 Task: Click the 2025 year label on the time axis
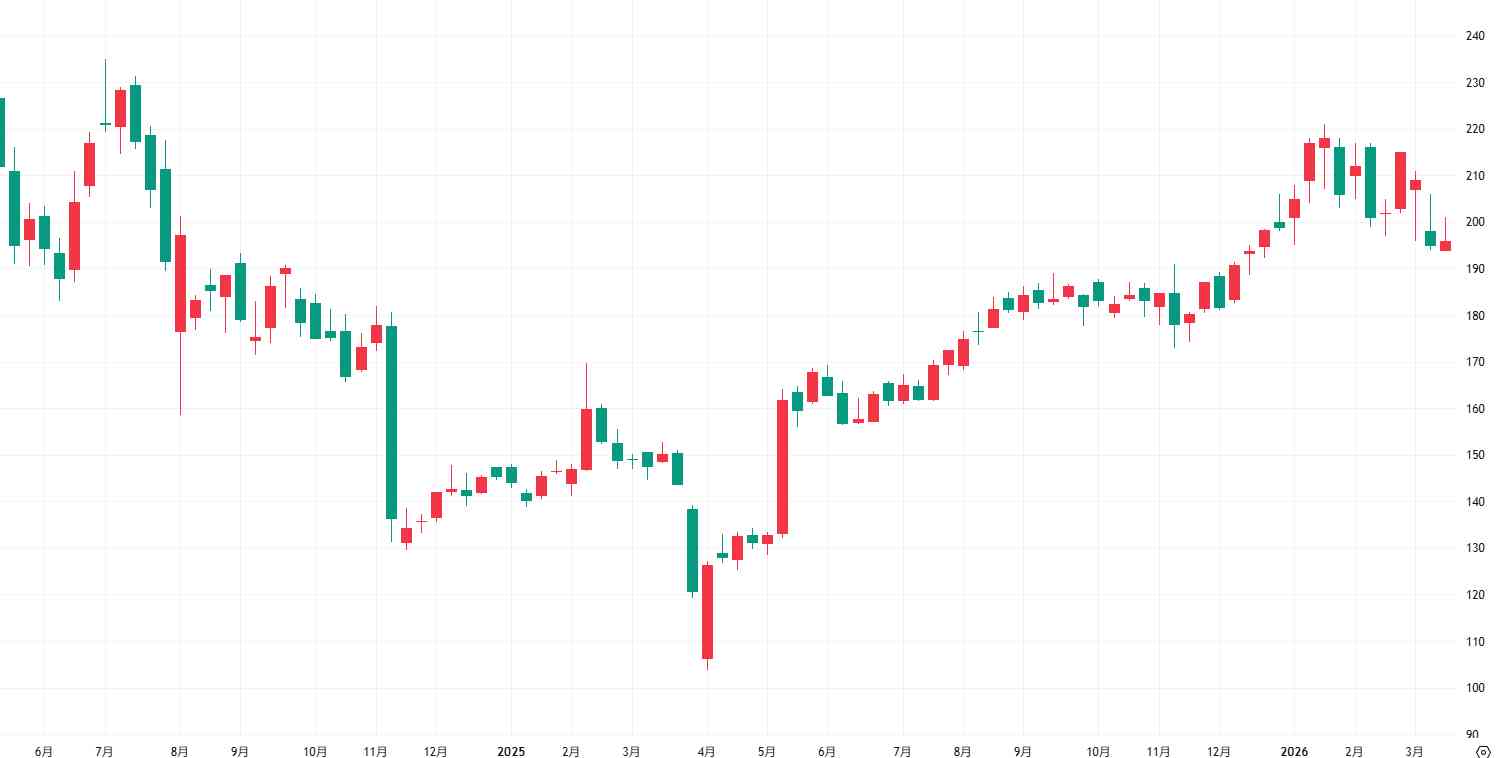tap(511, 750)
